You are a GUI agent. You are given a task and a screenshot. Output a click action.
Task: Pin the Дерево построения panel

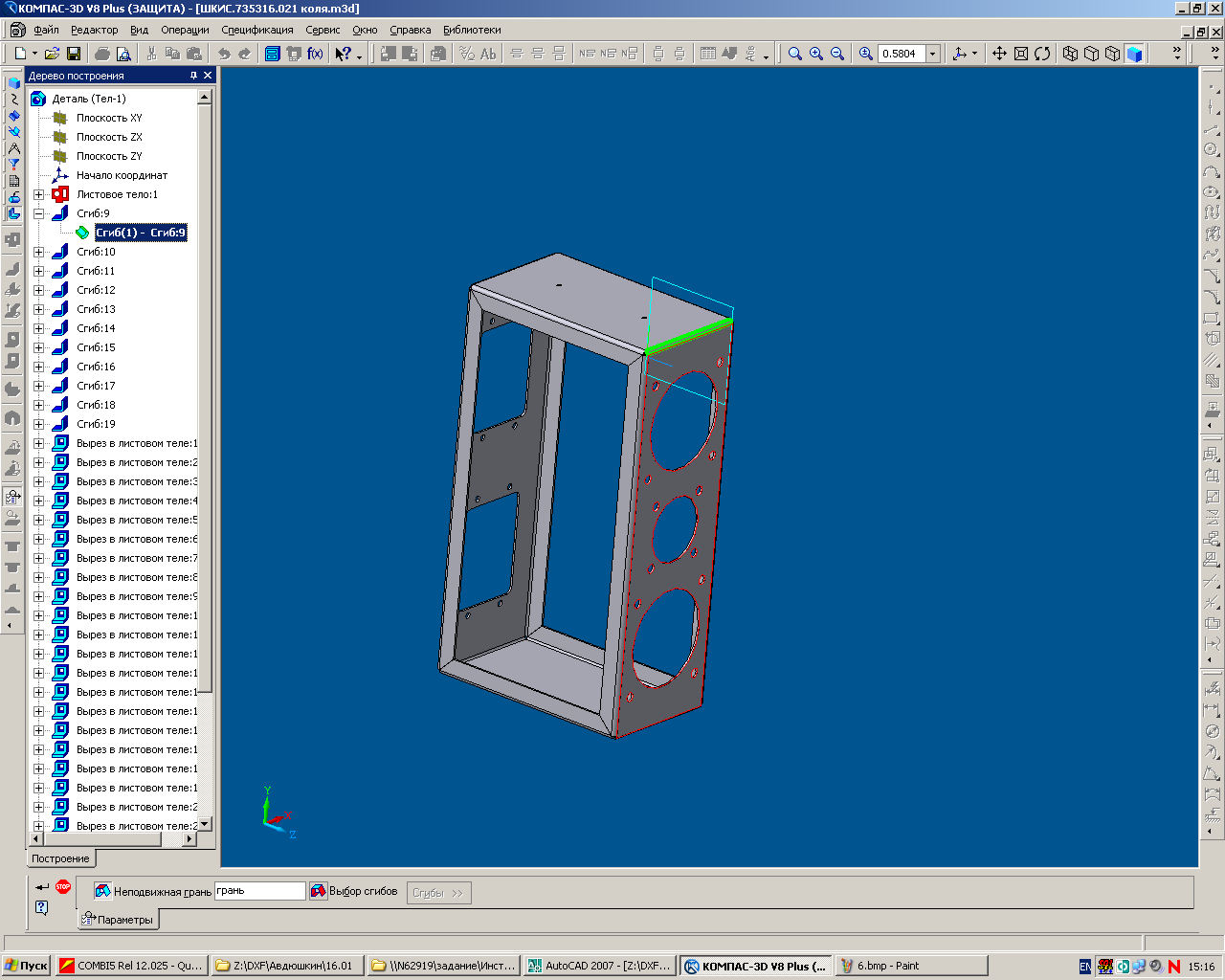[x=193, y=76]
